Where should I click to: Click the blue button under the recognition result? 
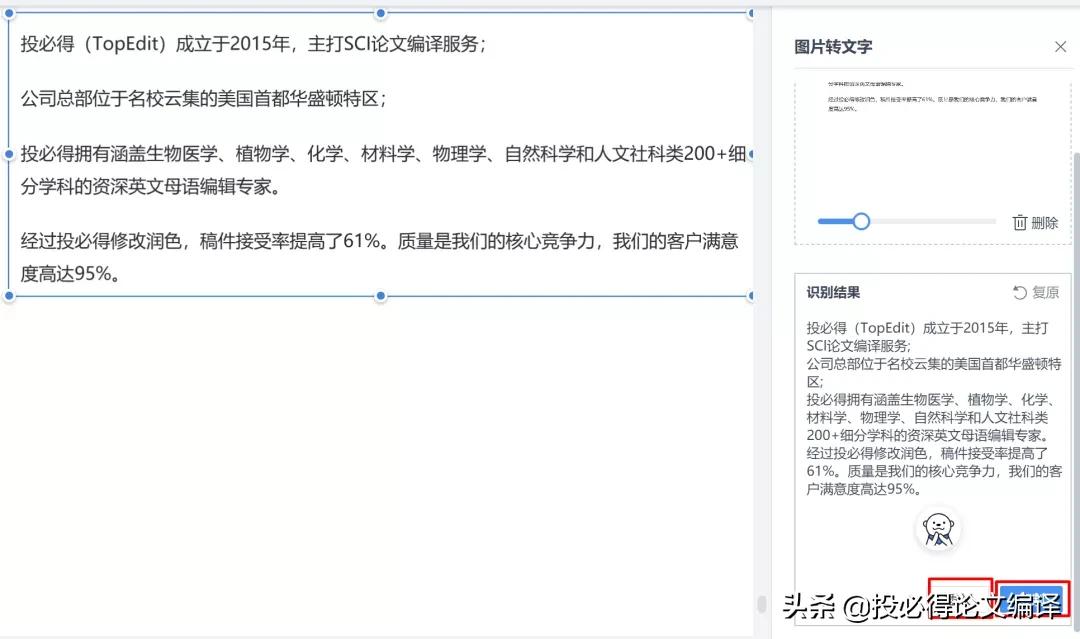(1032, 599)
